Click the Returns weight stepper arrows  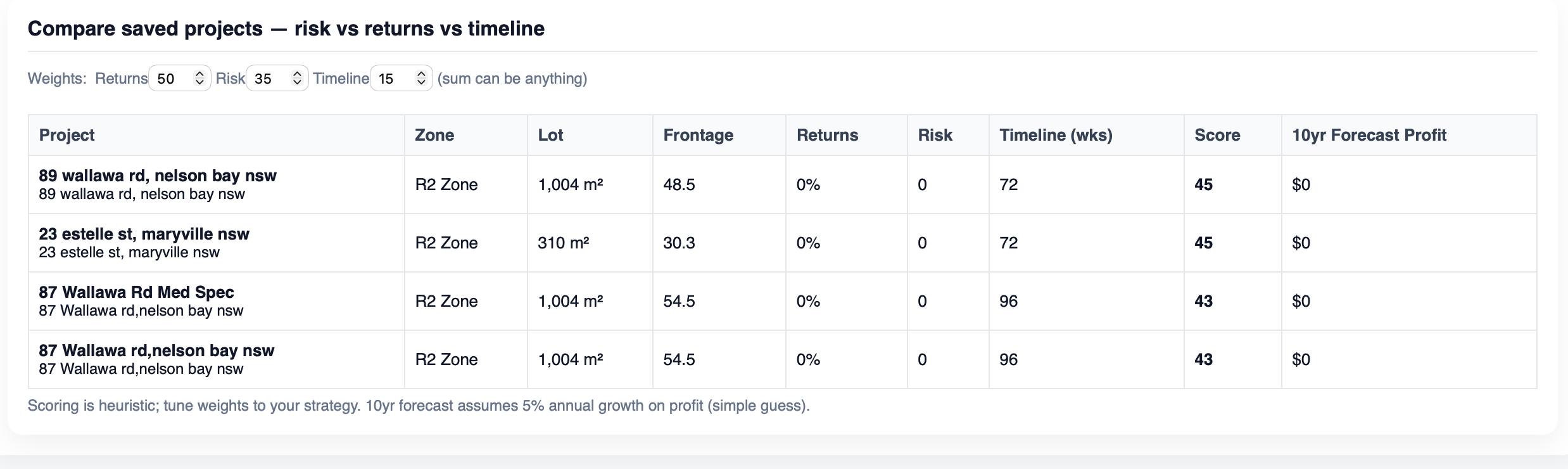[x=199, y=78]
